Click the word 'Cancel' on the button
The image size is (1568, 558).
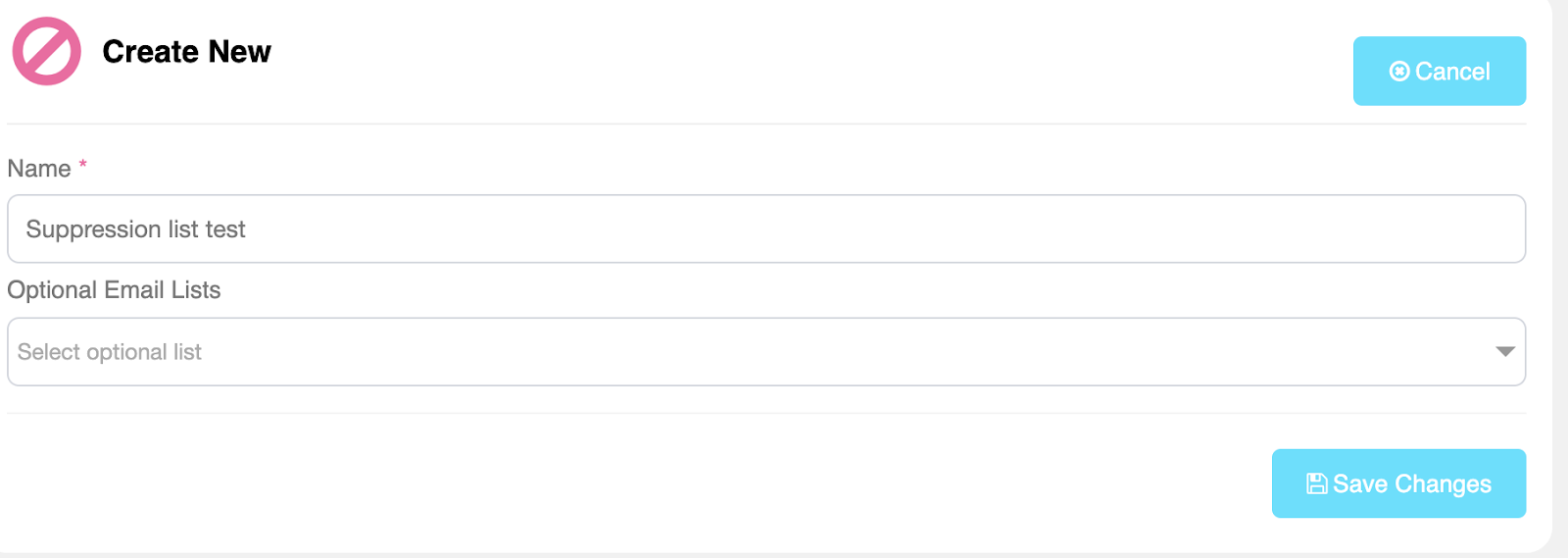click(1452, 72)
